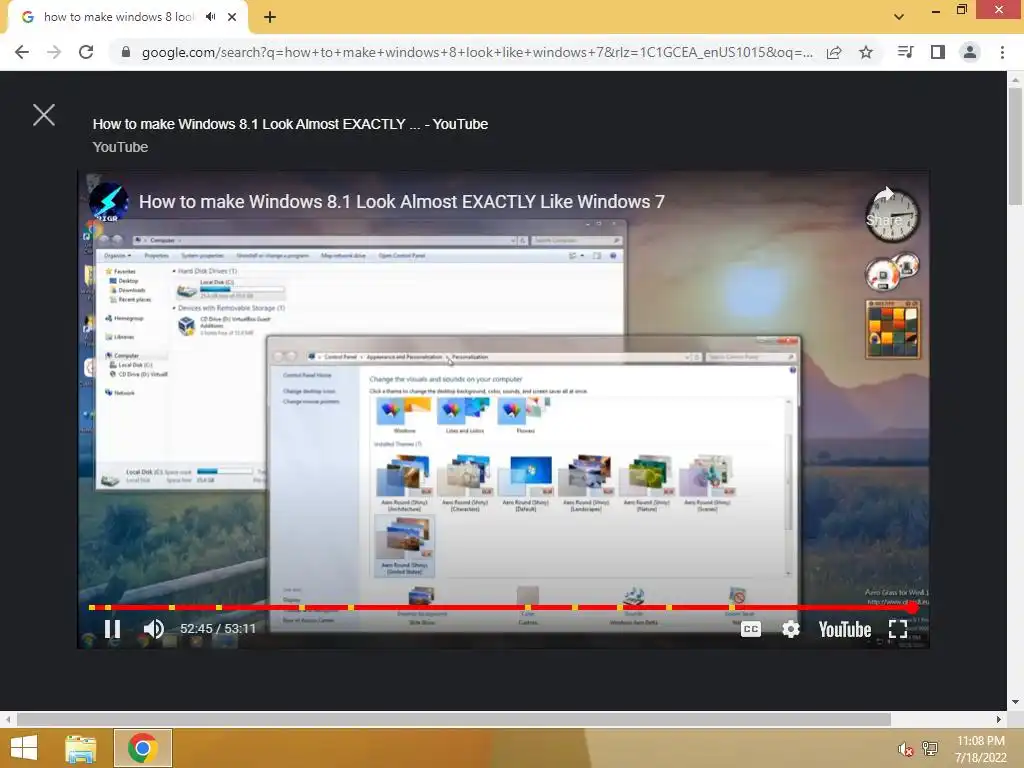This screenshot has width=1024, height=768.
Task: Open a new tab with the plus button
Action: point(270,17)
